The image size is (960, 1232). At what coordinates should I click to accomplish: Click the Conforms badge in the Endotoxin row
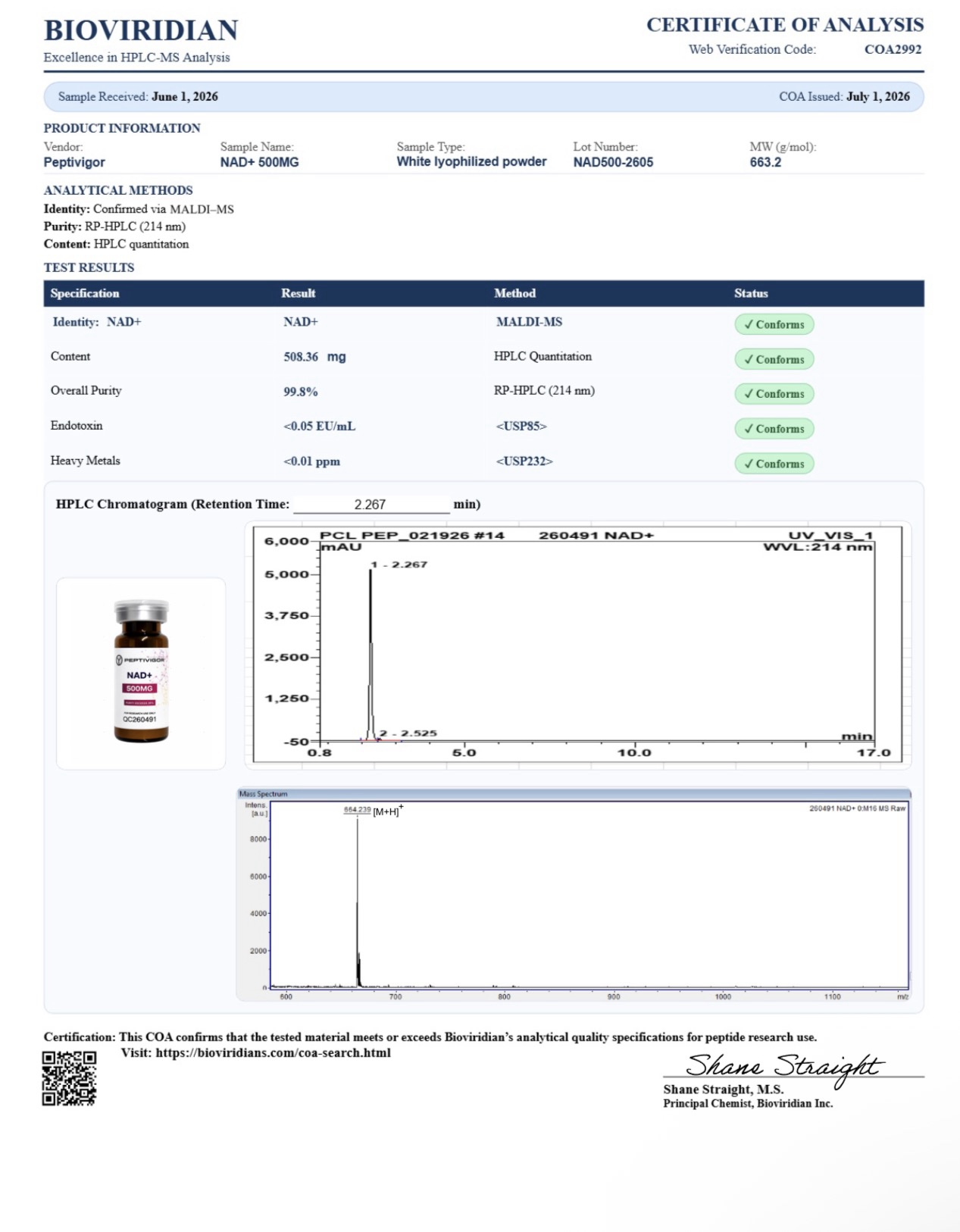[x=774, y=429]
